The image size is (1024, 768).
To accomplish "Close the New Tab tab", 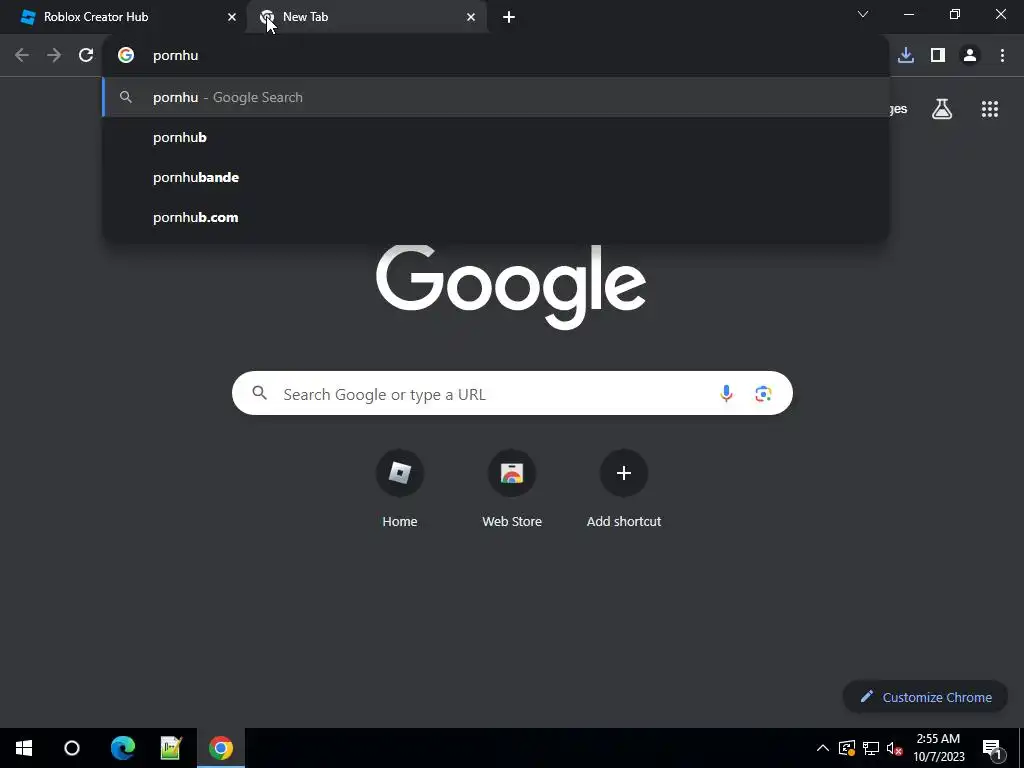I will (x=471, y=17).
